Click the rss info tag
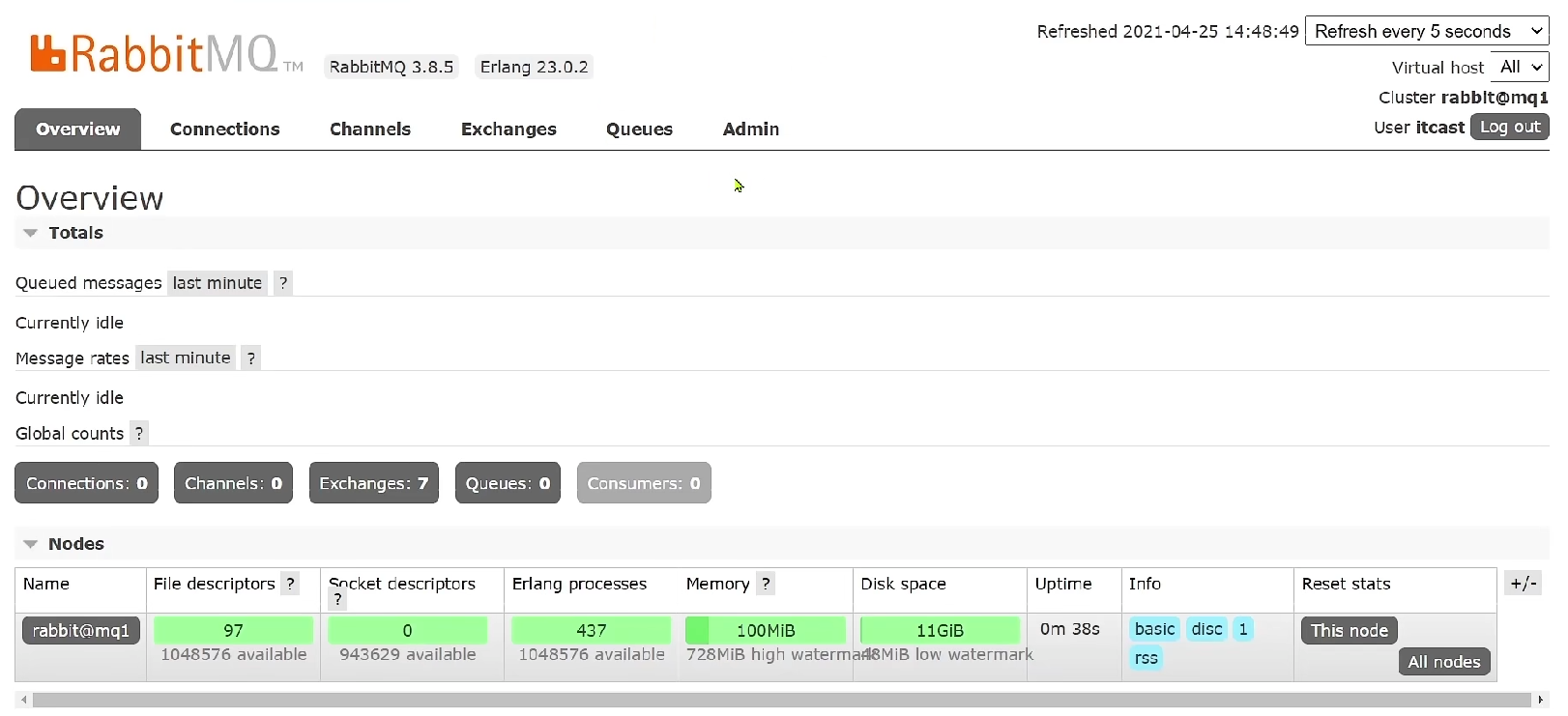Screen dimensions: 1568x716 (1147, 658)
